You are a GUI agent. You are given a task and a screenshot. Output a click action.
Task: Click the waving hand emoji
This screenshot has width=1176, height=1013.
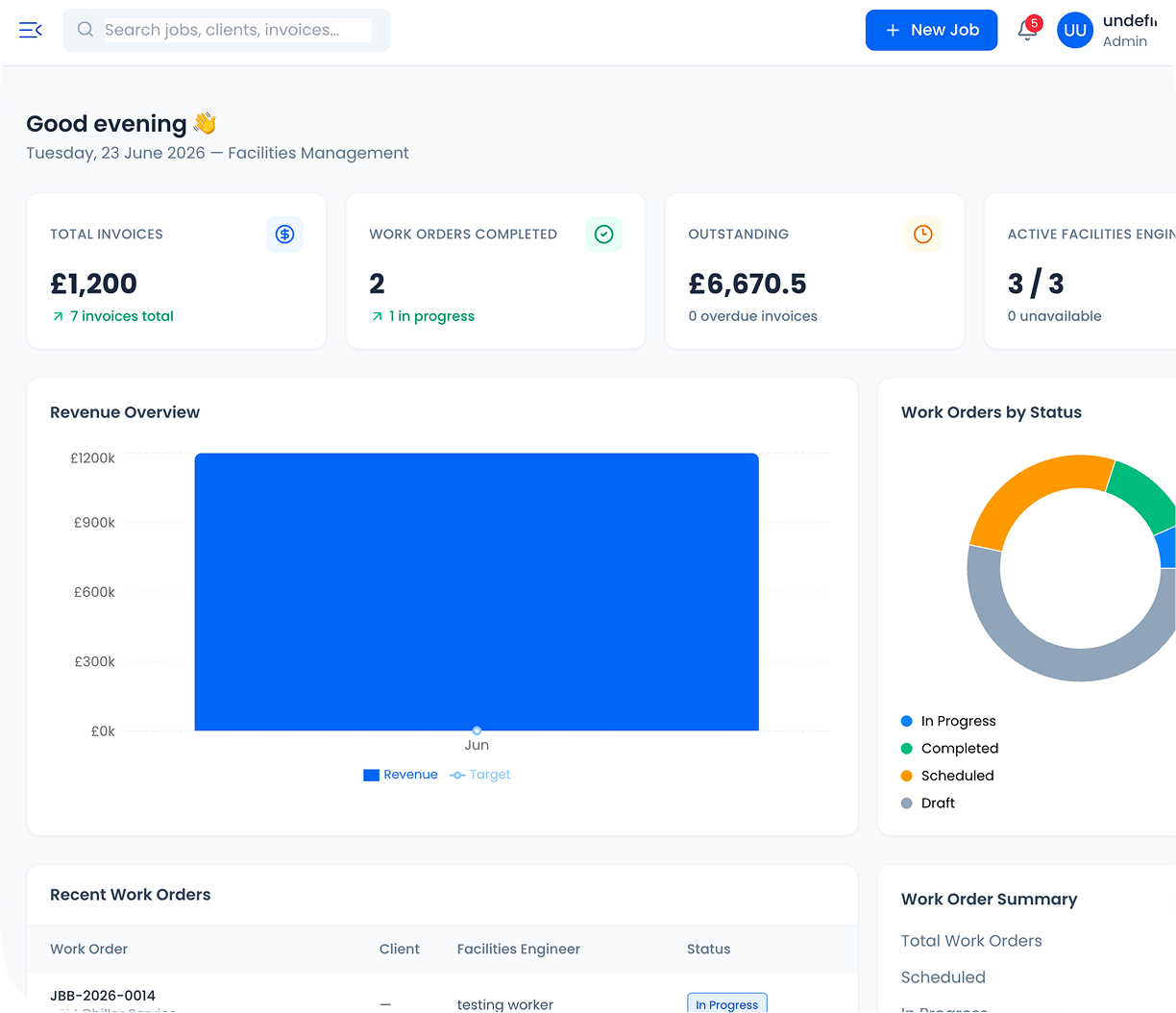click(205, 123)
